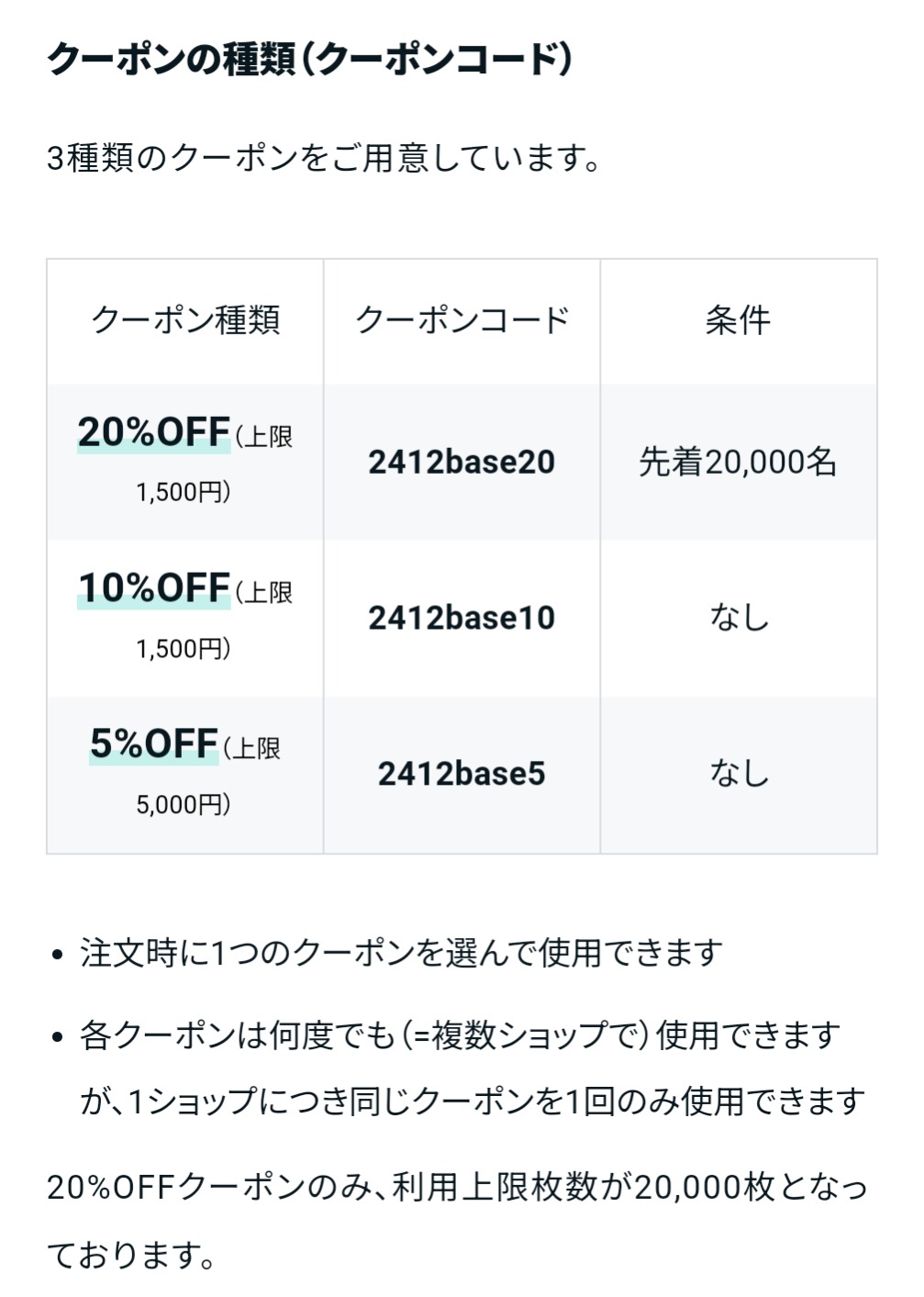924x1297 pixels.
Task: Click the 3種類のクーポンをご用意しています sentence
Action: (325, 159)
